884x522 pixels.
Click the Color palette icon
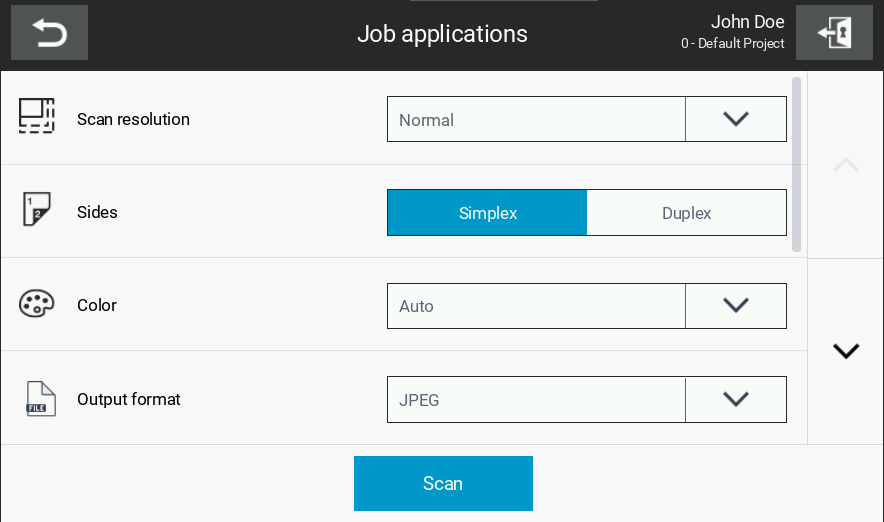pos(37,304)
